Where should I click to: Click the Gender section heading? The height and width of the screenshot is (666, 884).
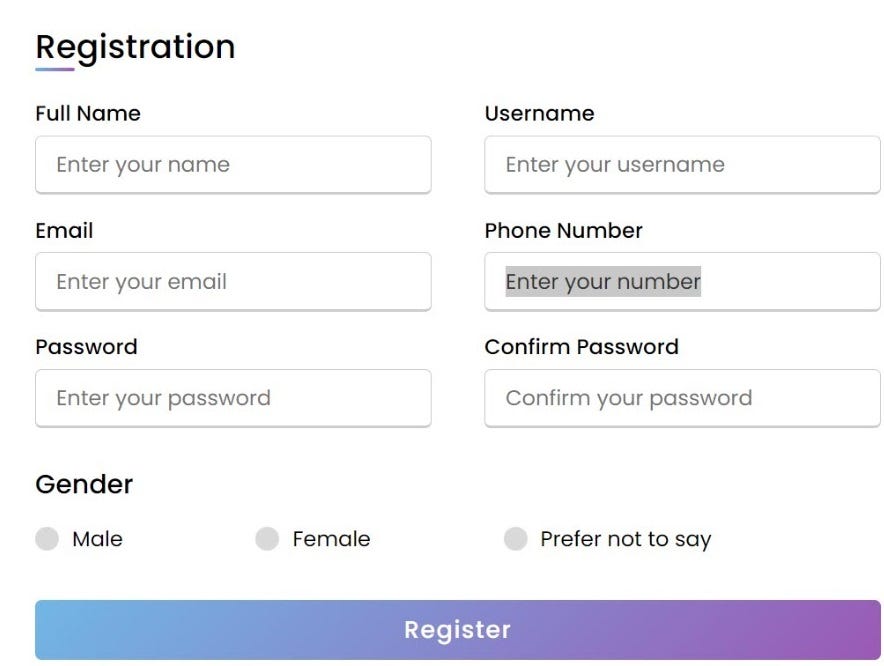(x=84, y=484)
